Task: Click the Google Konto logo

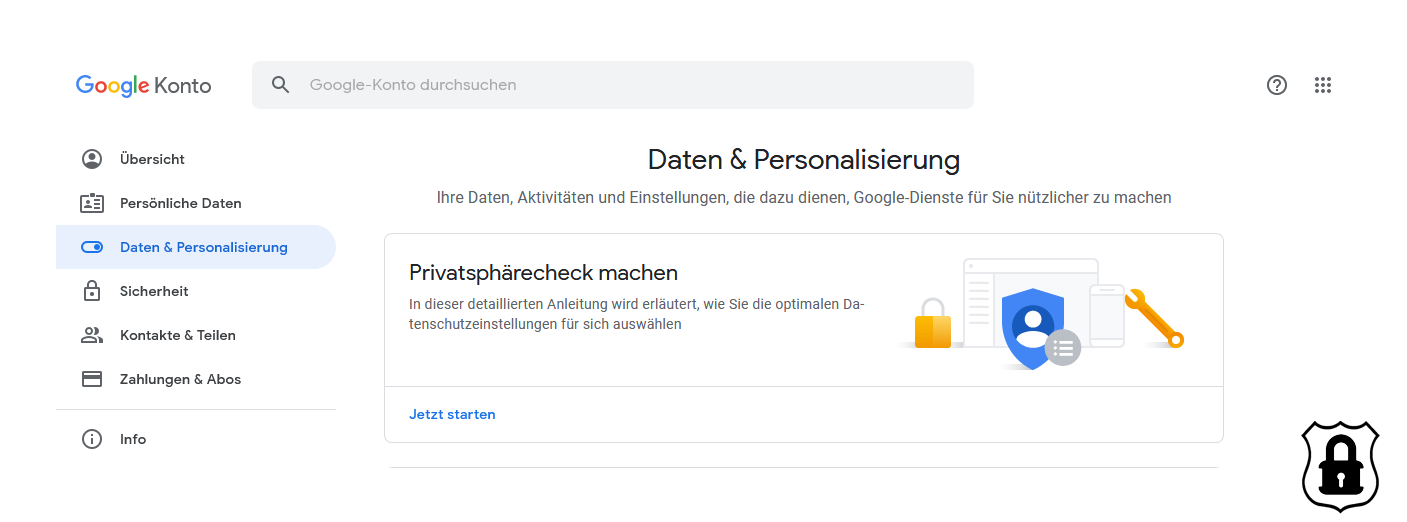Action: [144, 85]
